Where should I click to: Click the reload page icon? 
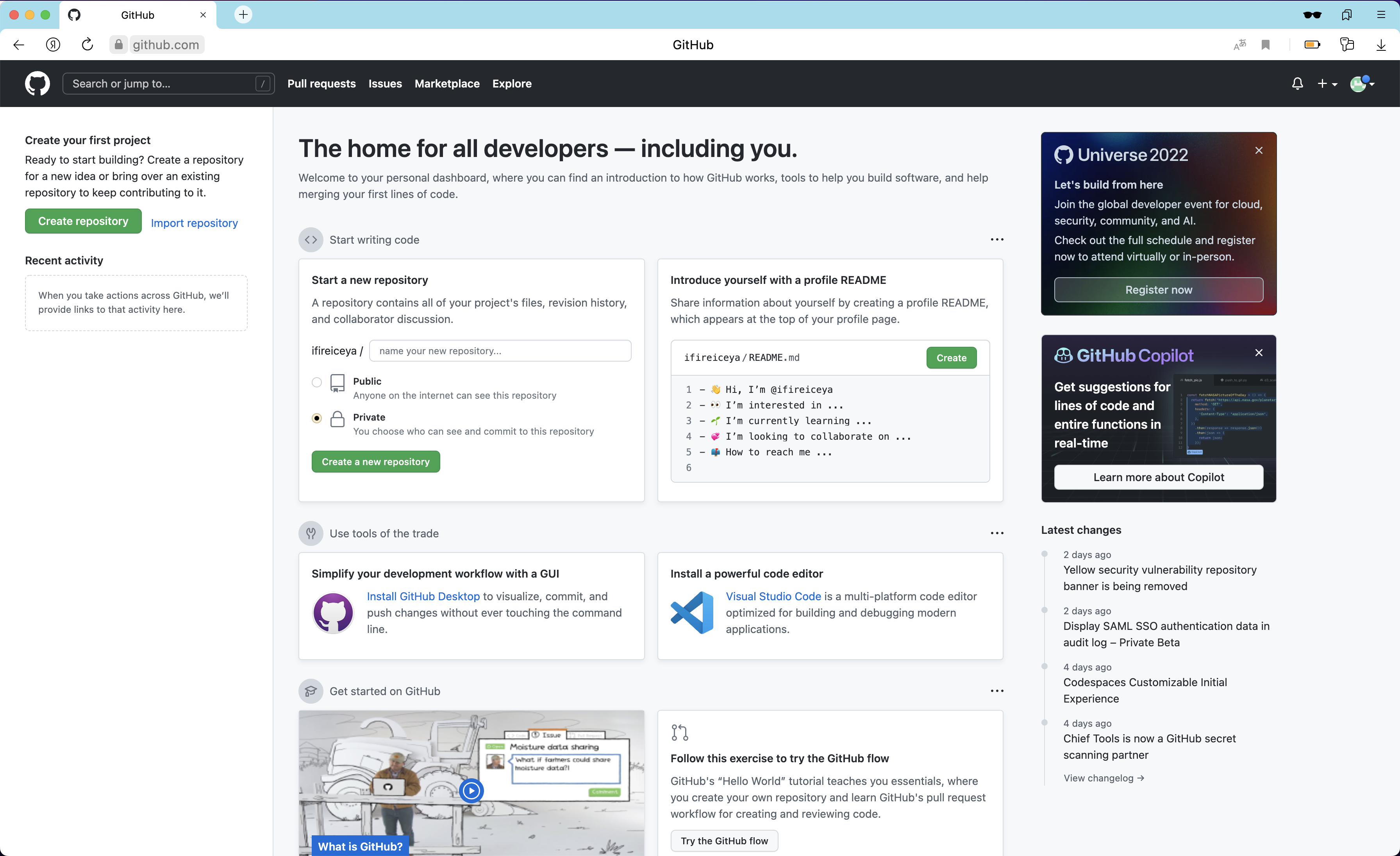tap(87, 44)
